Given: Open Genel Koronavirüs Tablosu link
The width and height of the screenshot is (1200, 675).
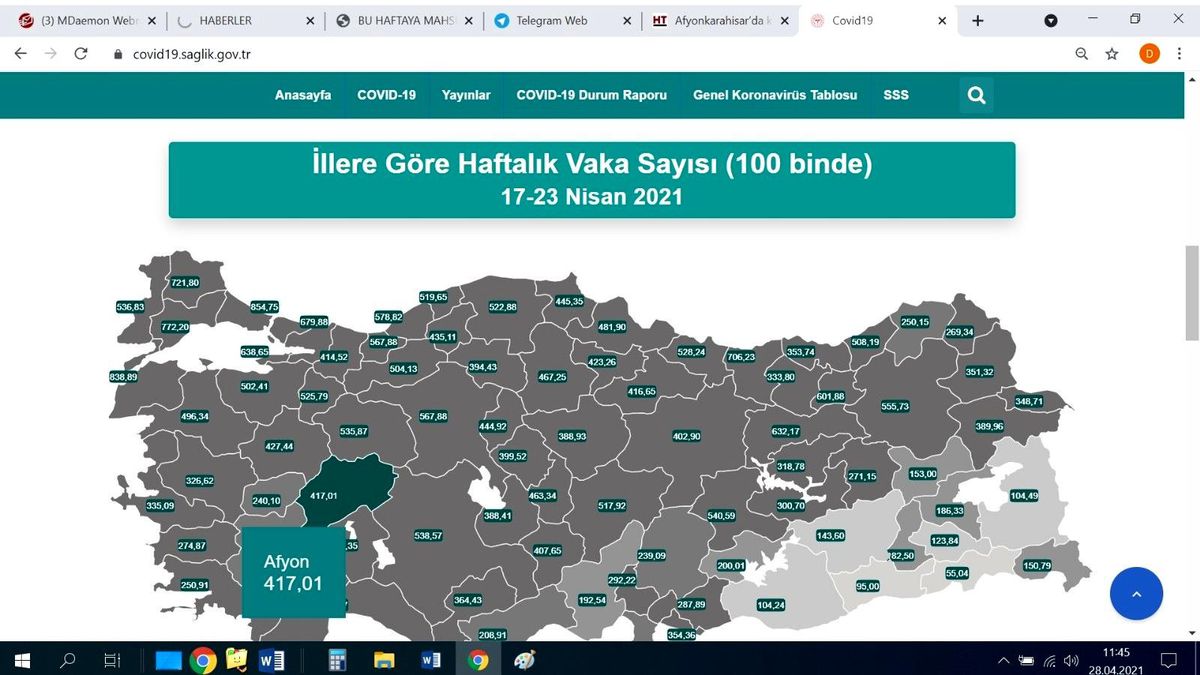Looking at the screenshot, I should pos(775,95).
